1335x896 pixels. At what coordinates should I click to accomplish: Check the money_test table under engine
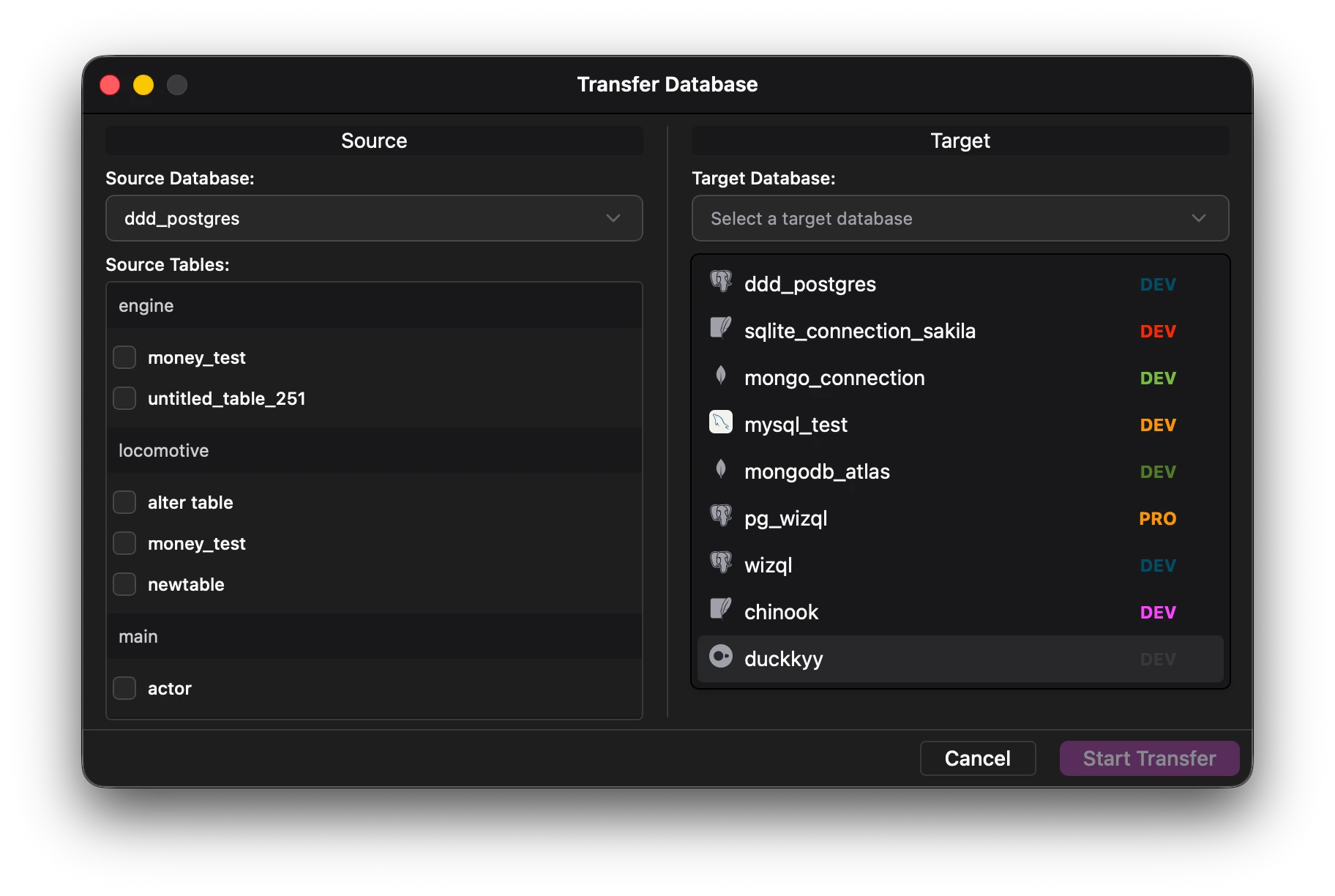124,357
